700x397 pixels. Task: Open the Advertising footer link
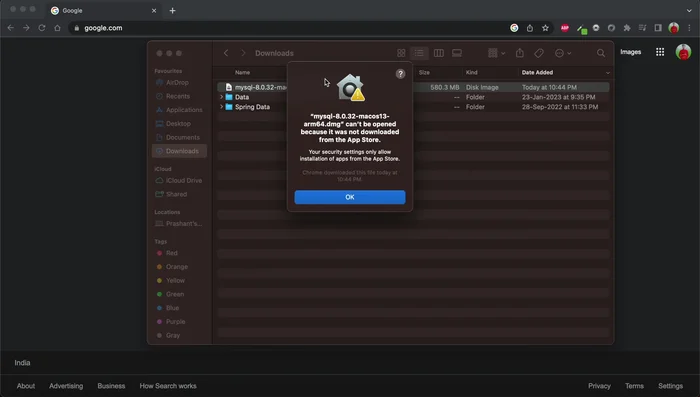click(66, 386)
